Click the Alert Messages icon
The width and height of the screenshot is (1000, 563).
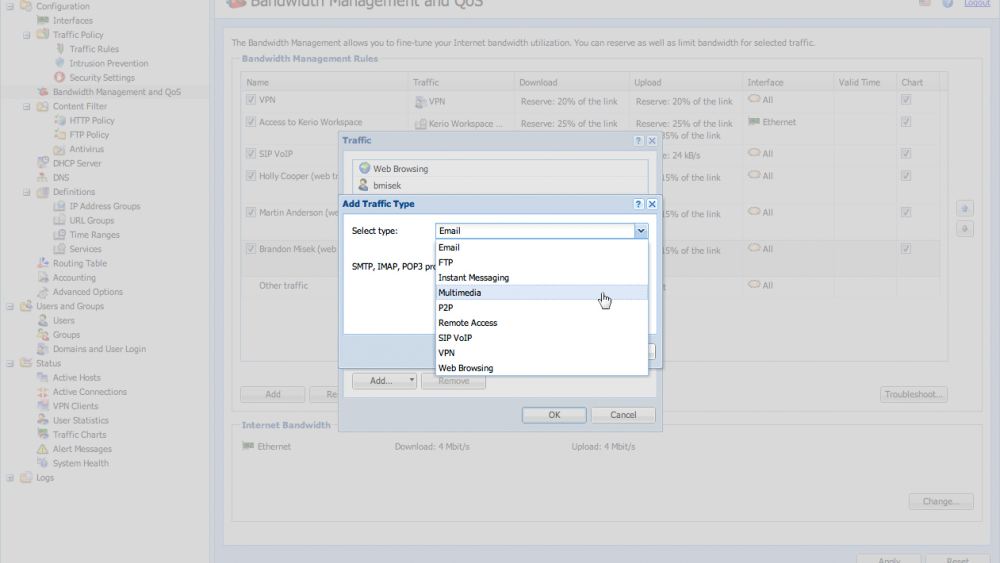point(43,449)
